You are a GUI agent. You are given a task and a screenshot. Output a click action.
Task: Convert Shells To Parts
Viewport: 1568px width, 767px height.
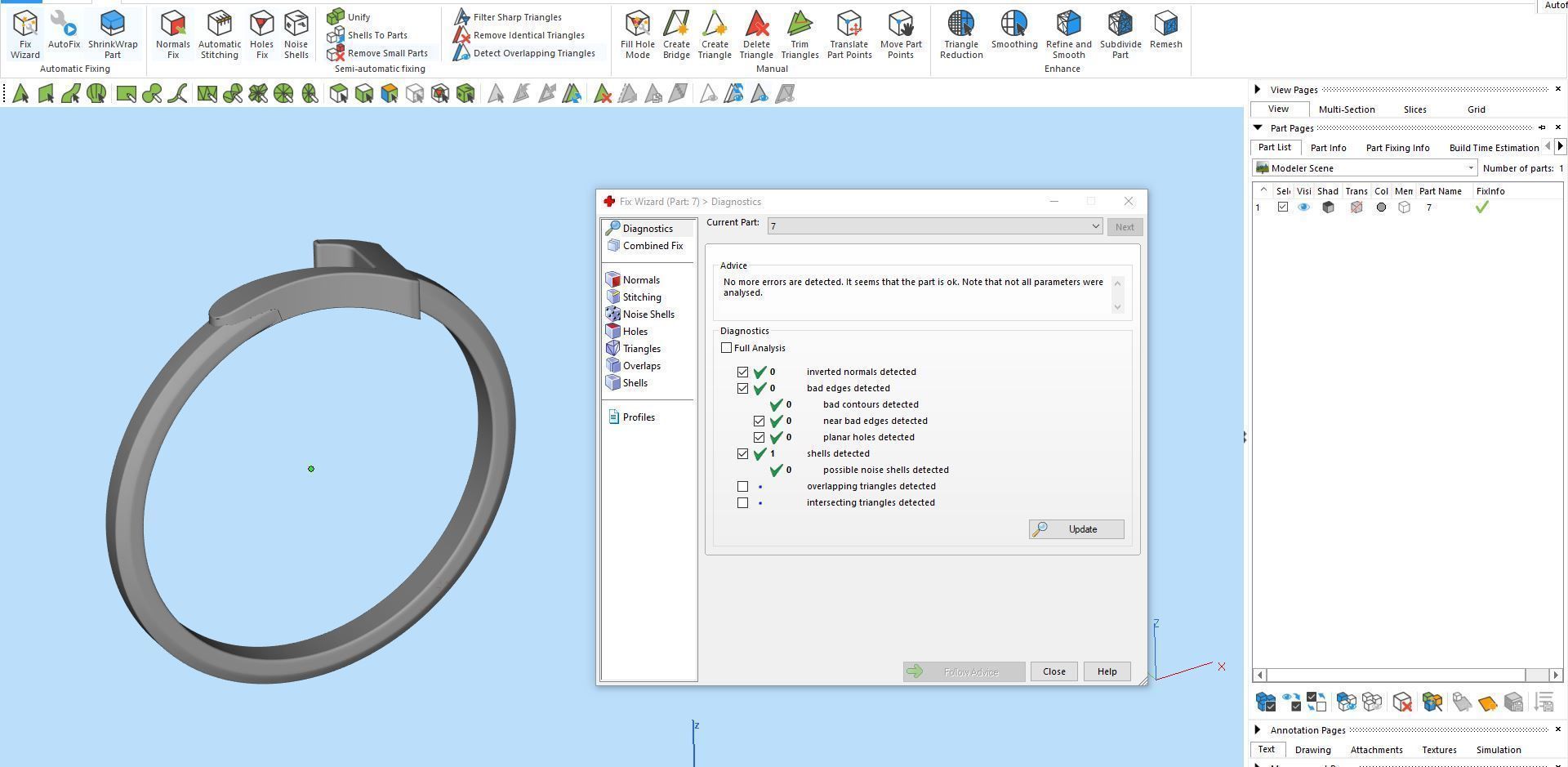click(367, 35)
